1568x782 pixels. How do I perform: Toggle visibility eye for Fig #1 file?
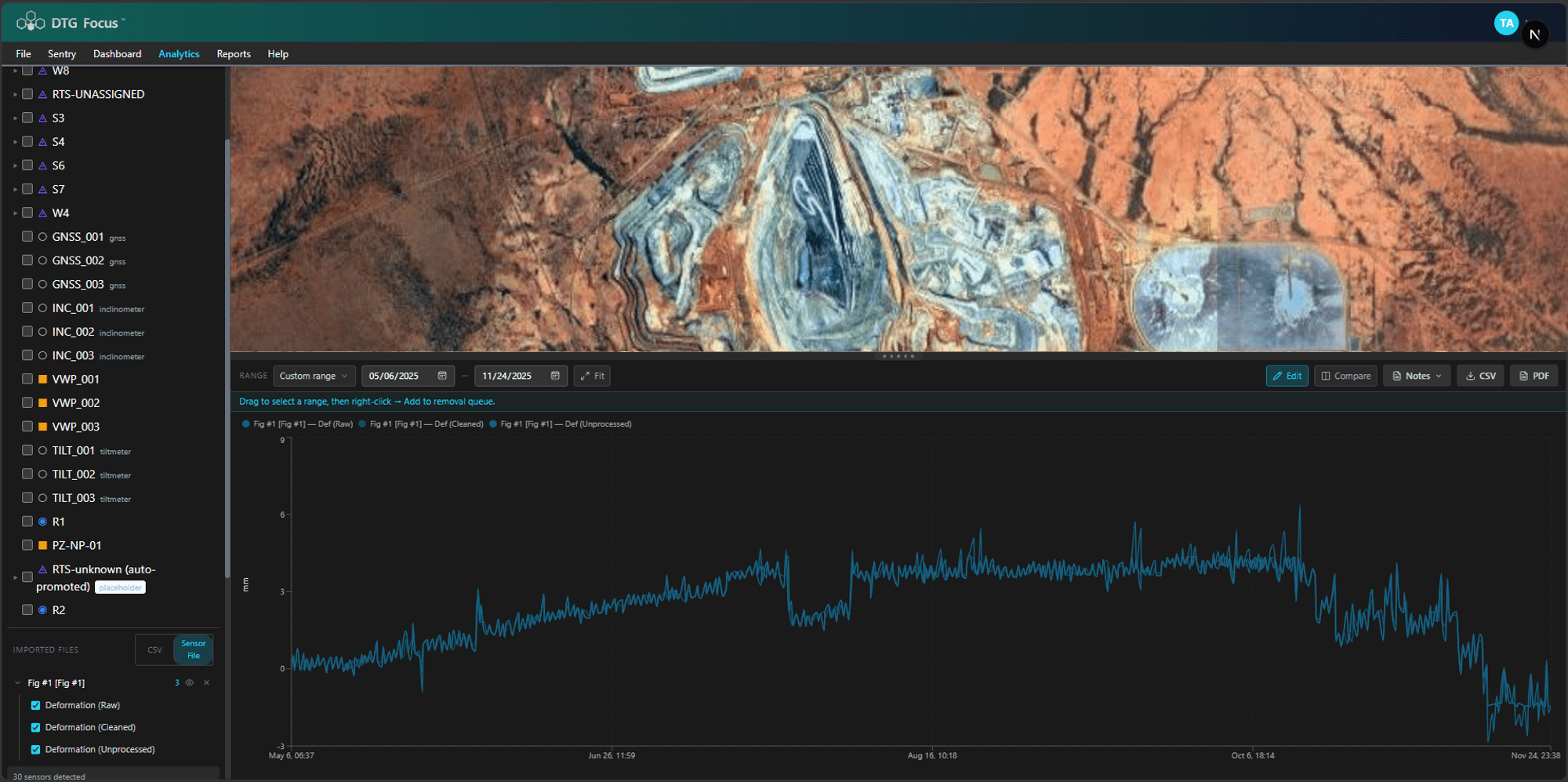pos(189,683)
